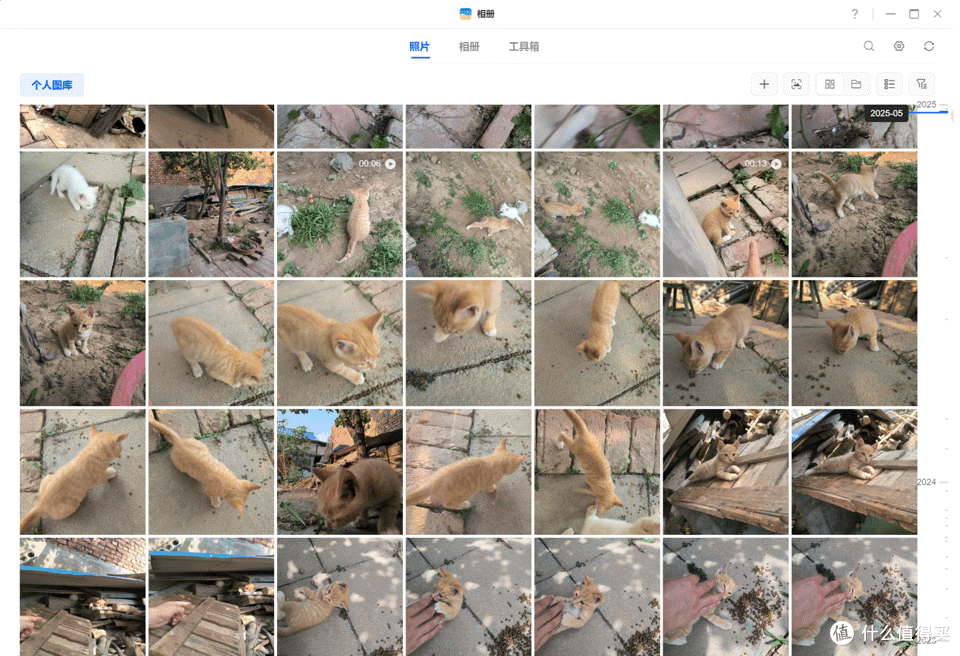This screenshot has height=656, width=960.
Task: Open the help question mark
Action: pos(855,13)
